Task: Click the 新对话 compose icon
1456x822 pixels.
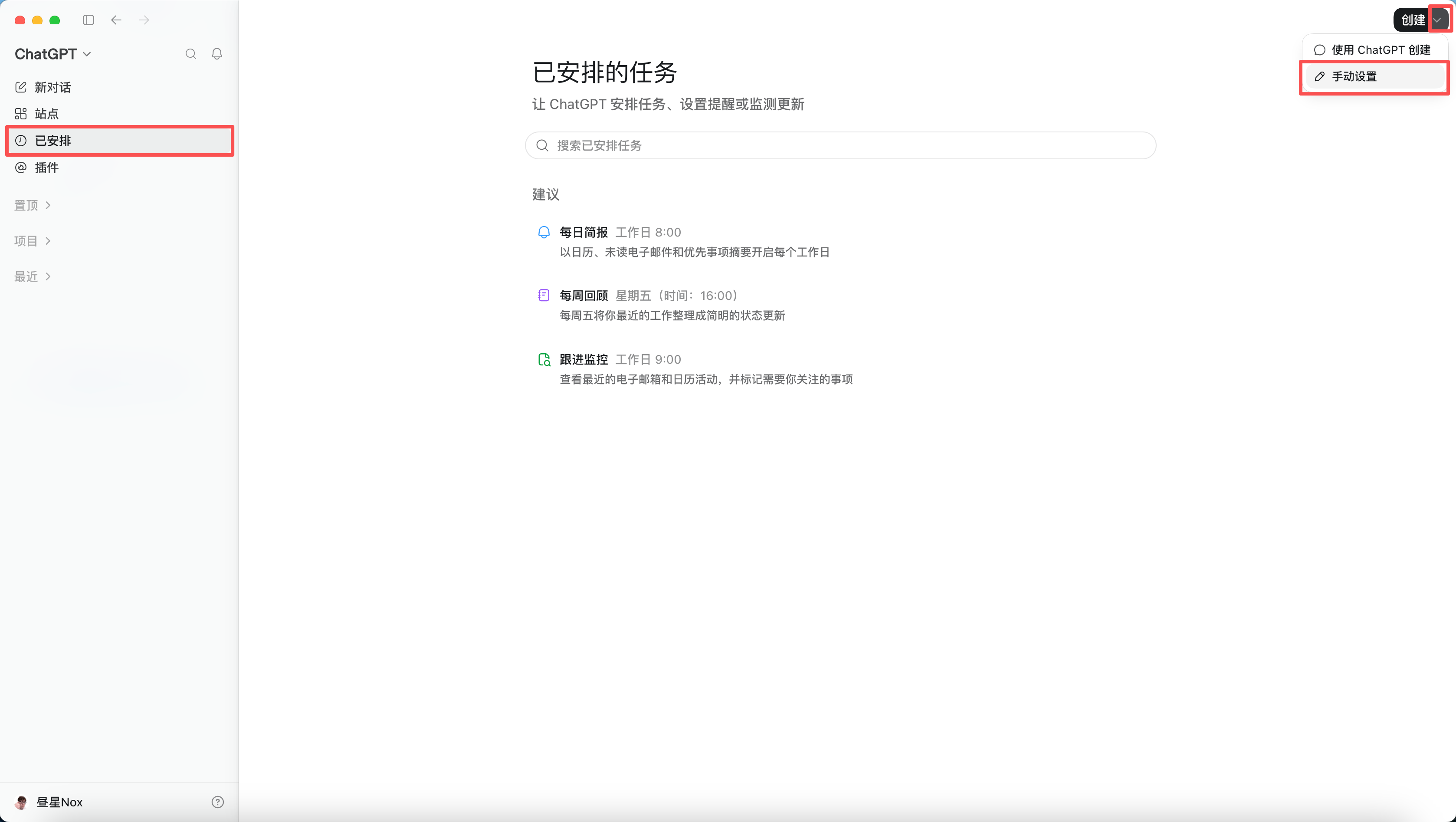Action: [x=21, y=87]
